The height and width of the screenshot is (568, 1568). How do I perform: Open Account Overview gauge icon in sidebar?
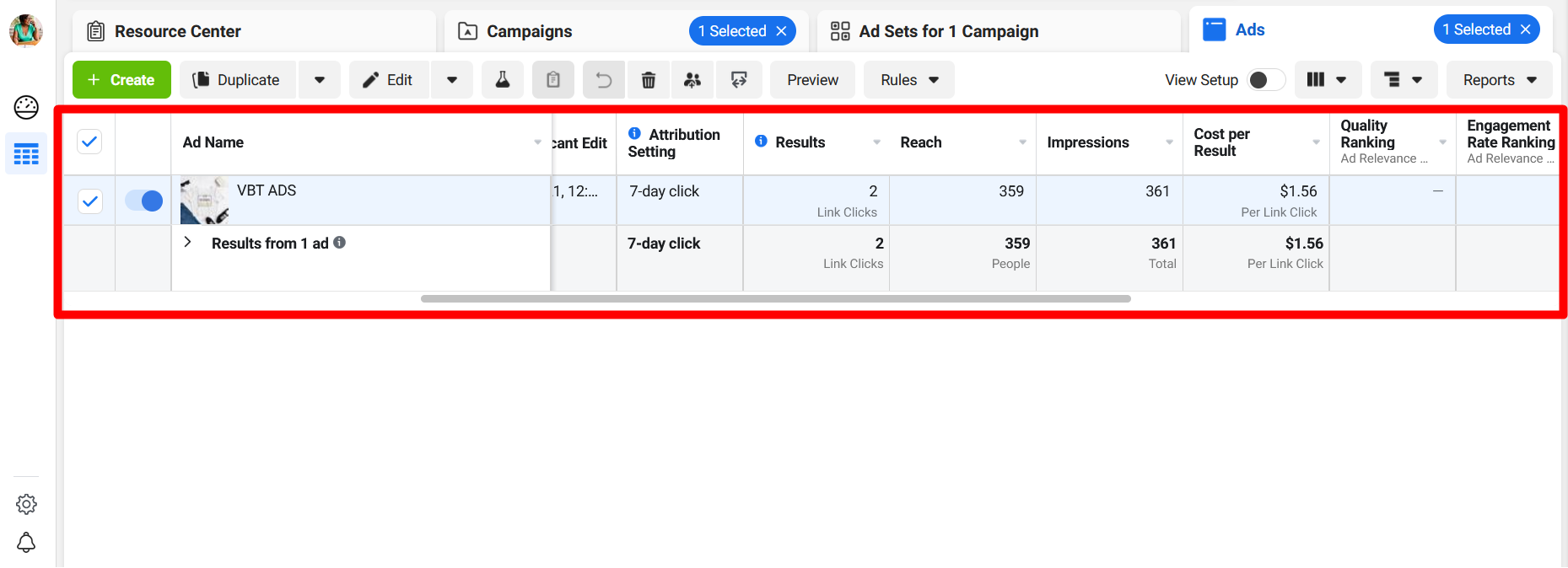[x=26, y=107]
